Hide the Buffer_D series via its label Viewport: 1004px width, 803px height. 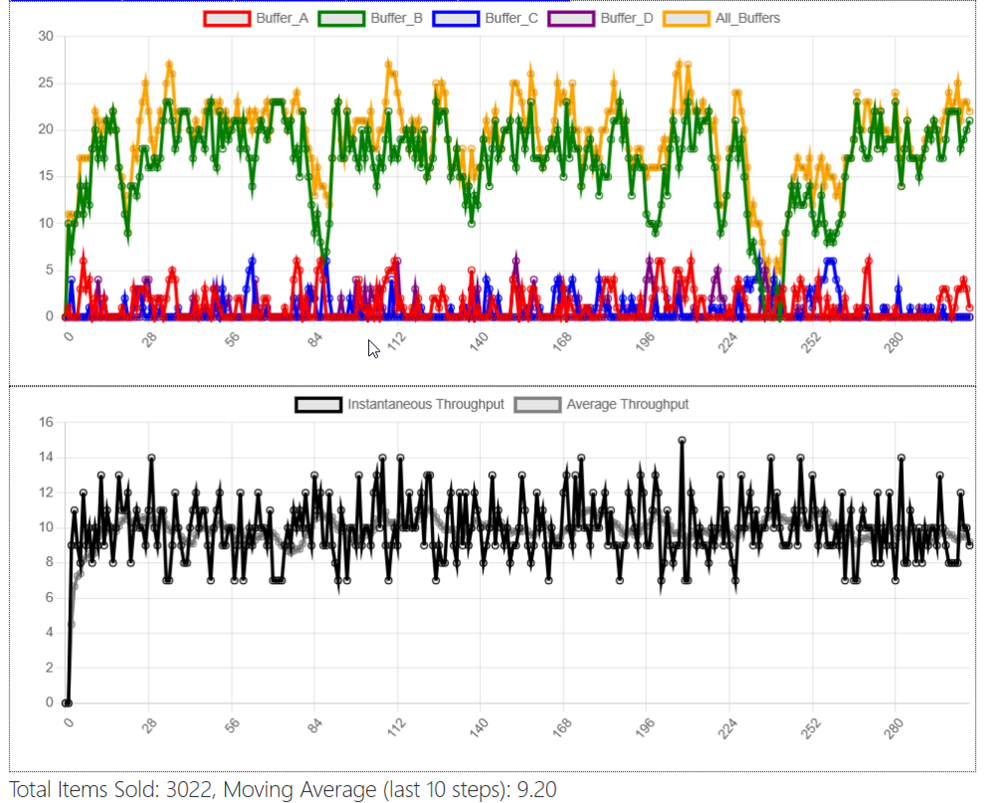627,19
